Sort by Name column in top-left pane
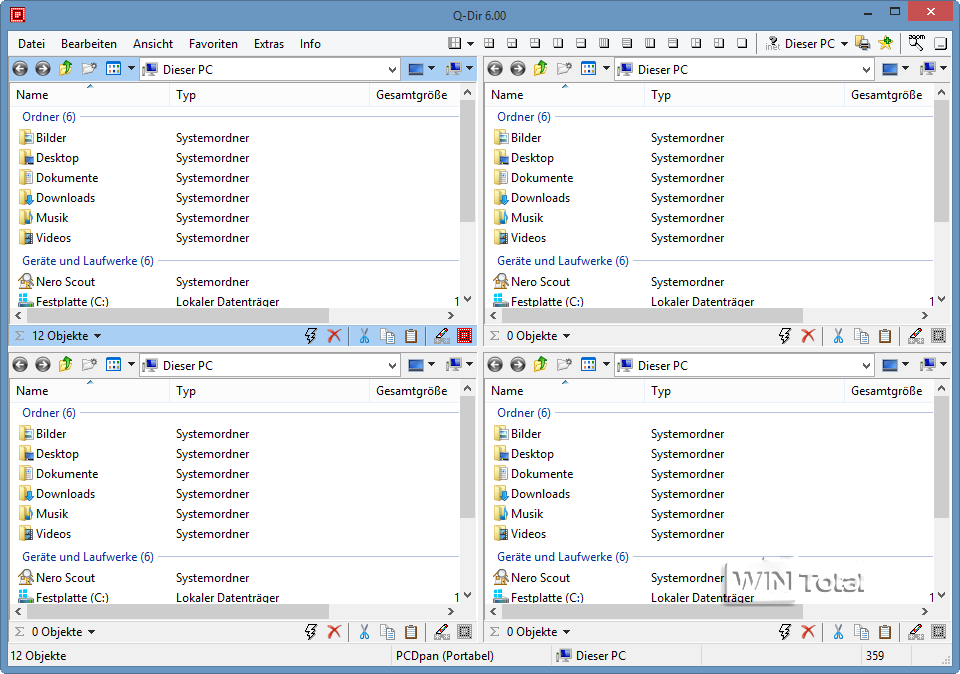This screenshot has height=674, width=960. click(90, 95)
